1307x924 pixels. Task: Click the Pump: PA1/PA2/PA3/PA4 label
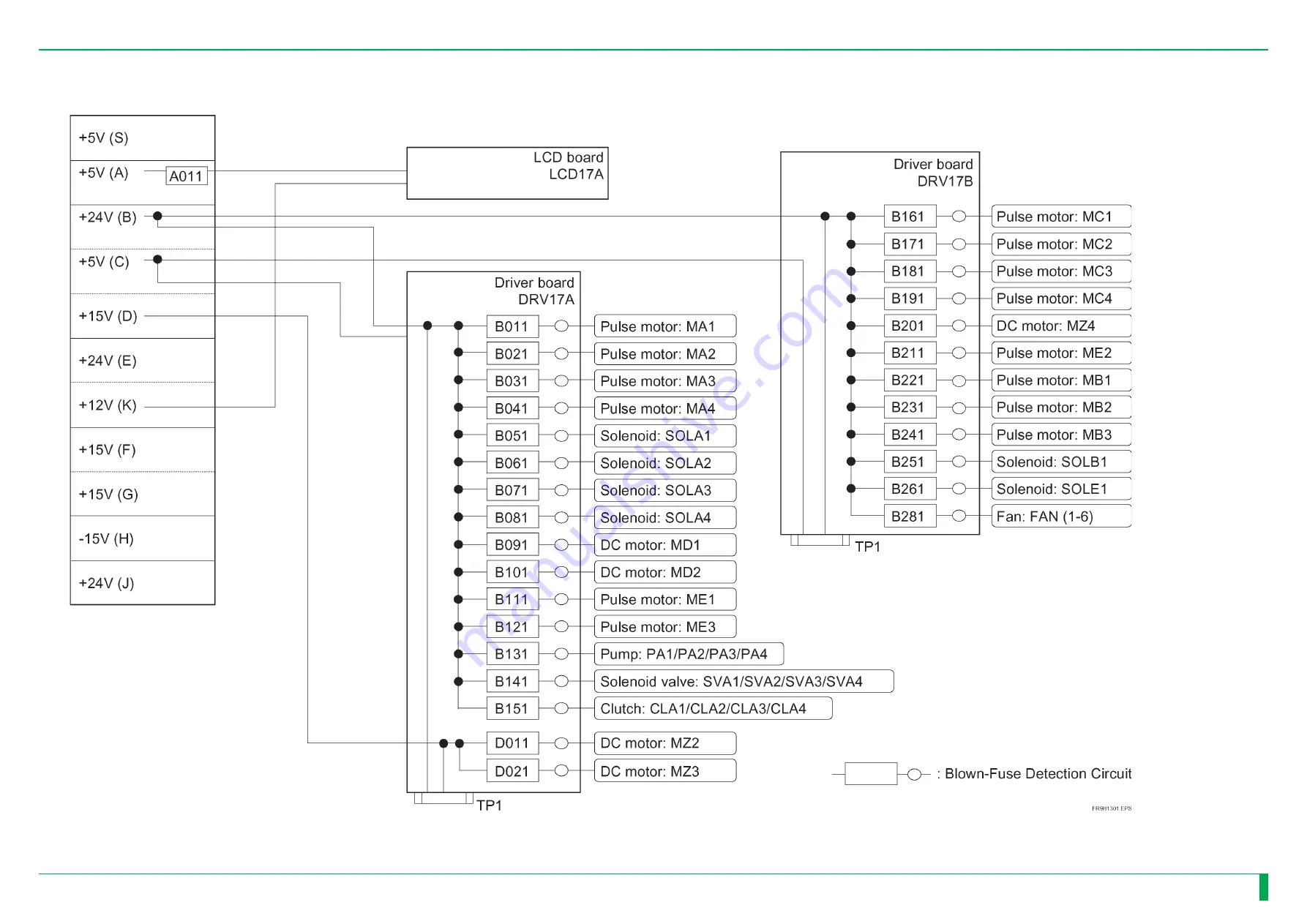[x=689, y=654]
